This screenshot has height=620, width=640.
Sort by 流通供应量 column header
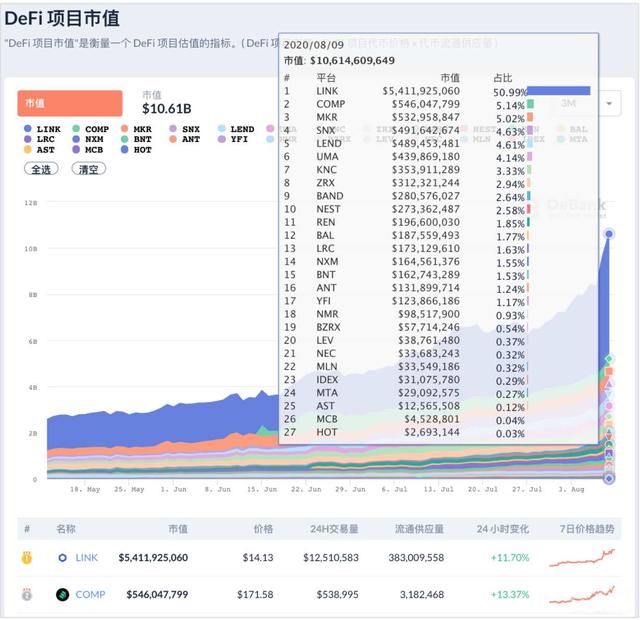pyautogui.click(x=419, y=529)
